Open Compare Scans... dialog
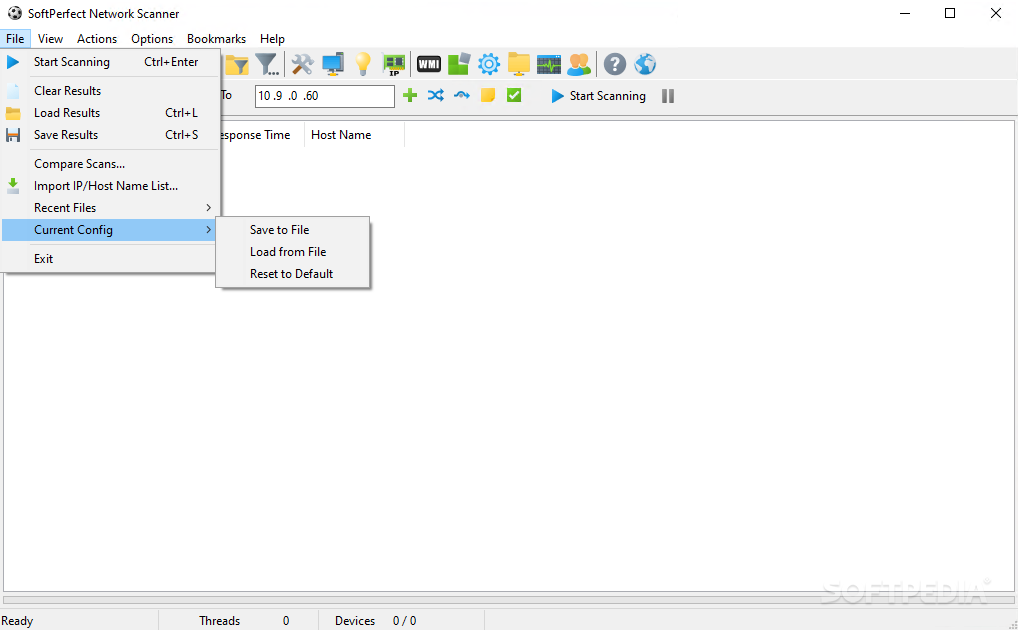 pos(110,164)
